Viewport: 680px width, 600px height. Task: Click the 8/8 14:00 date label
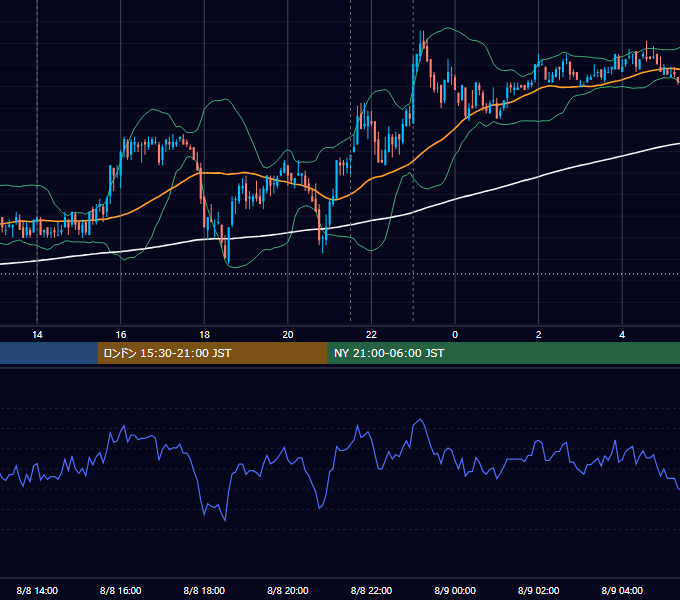pyautogui.click(x=37, y=591)
